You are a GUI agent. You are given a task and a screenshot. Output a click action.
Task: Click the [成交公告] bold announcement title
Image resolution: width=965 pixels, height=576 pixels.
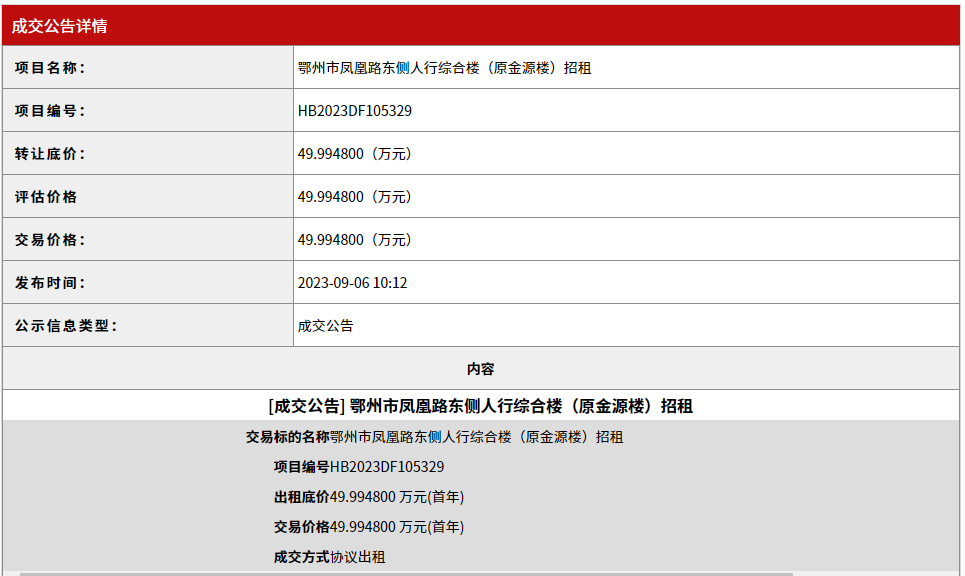[481, 406]
